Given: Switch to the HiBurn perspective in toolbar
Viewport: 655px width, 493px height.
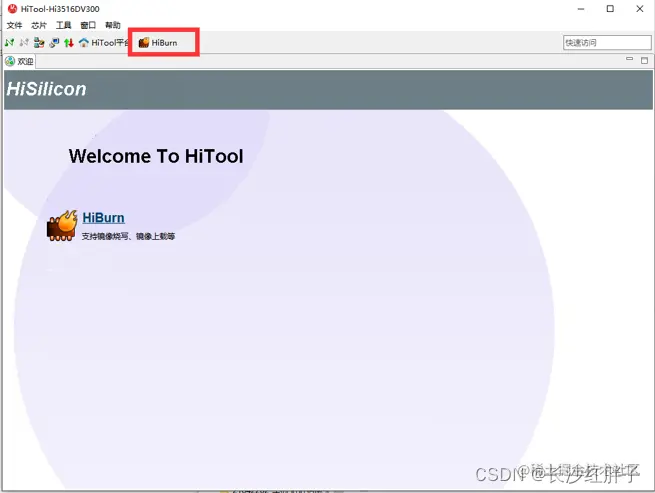Looking at the screenshot, I should pyautogui.click(x=158, y=43).
